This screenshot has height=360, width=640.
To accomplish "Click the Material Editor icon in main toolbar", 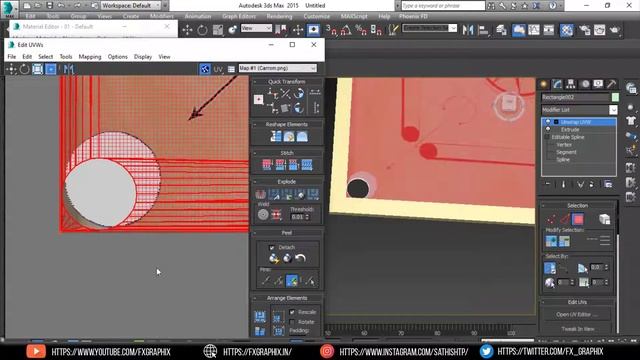I will 567,30.
